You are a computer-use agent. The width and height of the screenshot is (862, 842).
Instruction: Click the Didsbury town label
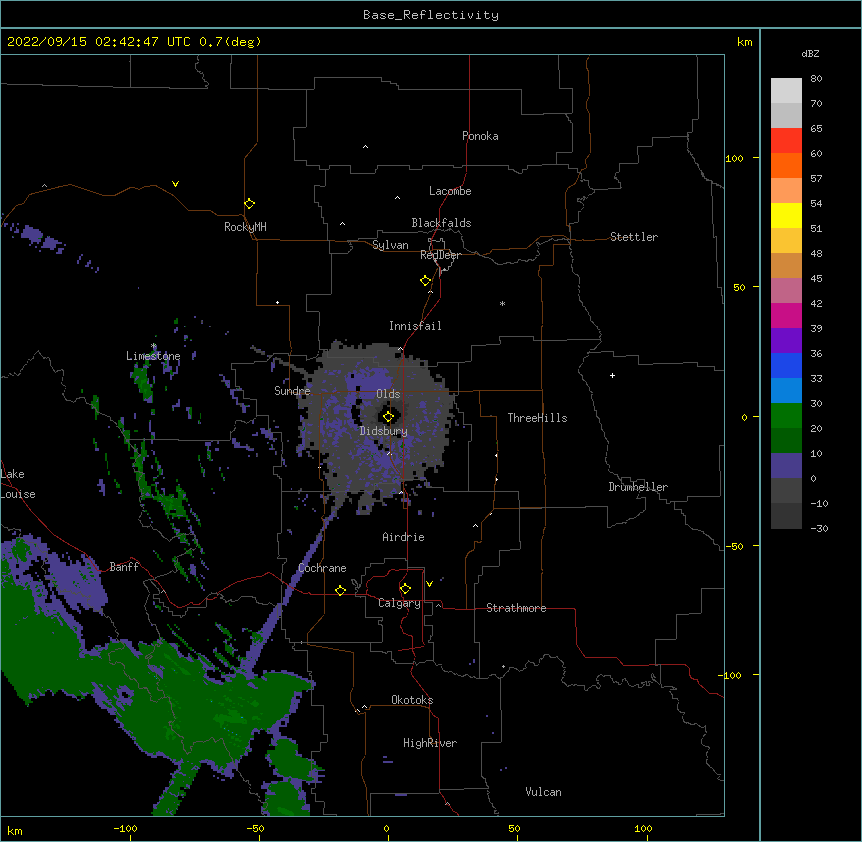click(383, 431)
